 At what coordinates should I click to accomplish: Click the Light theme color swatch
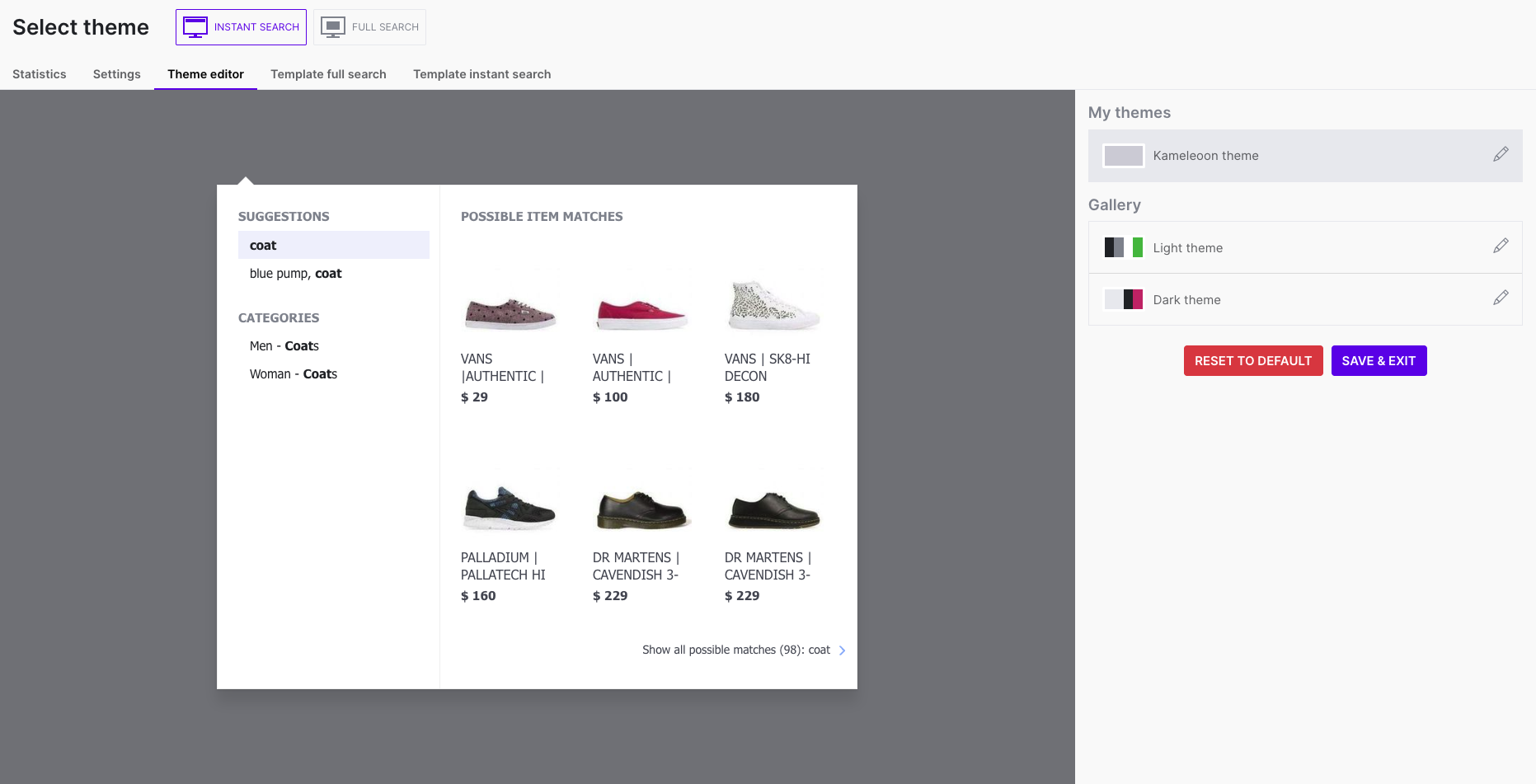[x=1123, y=247]
